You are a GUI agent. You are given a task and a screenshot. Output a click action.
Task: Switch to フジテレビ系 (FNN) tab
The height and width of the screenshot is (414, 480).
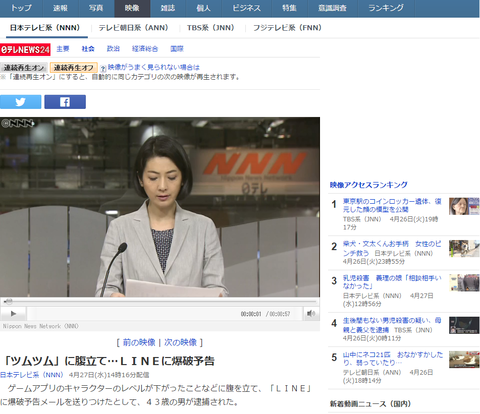[x=287, y=28]
